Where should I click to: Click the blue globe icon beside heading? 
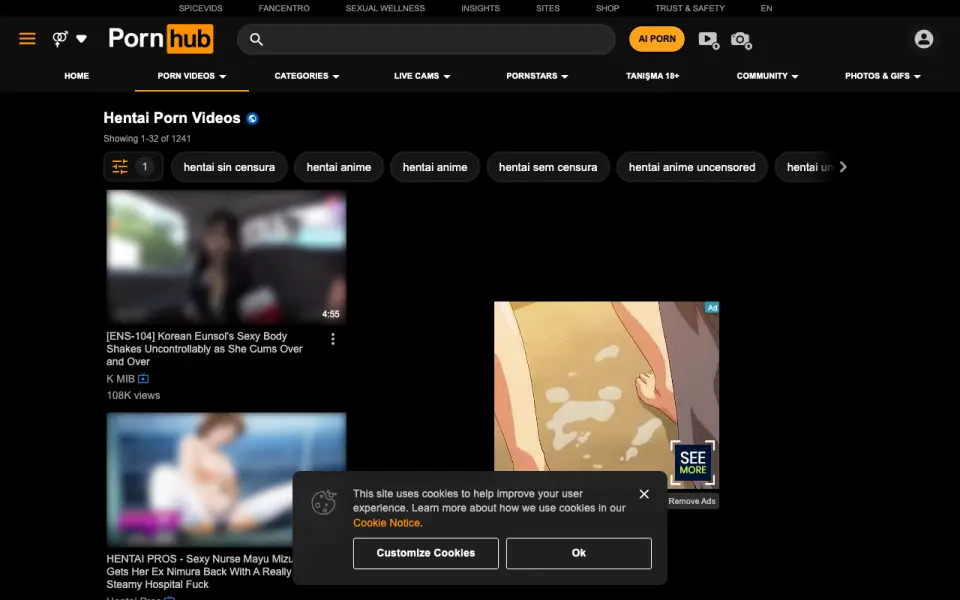[x=252, y=119]
